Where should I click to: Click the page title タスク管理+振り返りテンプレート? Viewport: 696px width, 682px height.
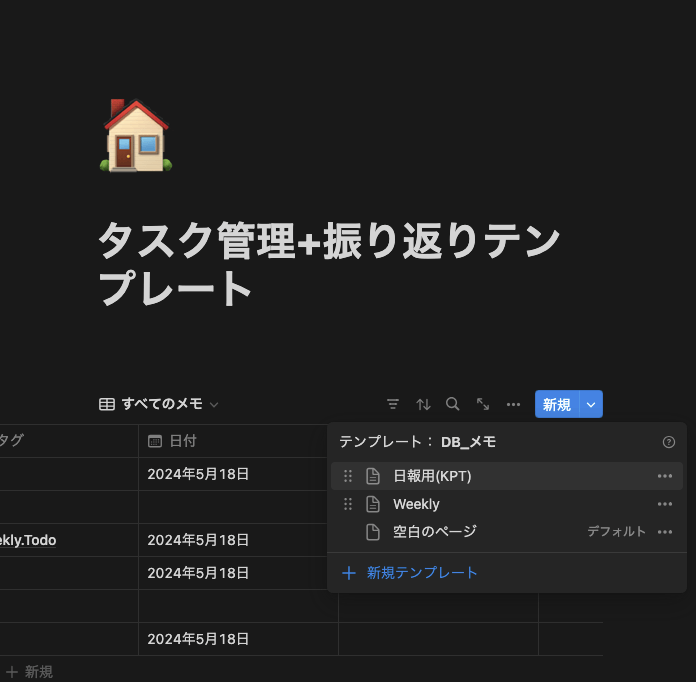coord(328,264)
